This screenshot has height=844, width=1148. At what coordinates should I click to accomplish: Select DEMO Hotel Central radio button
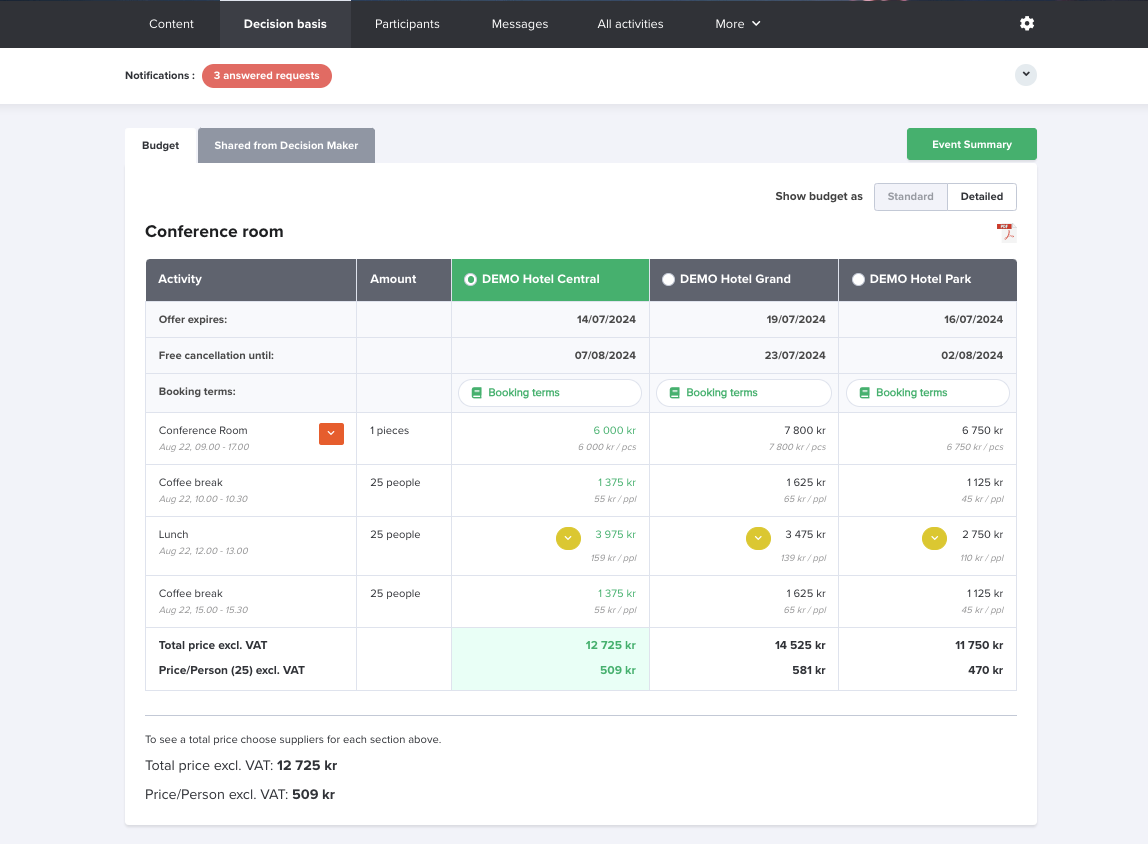(x=470, y=280)
